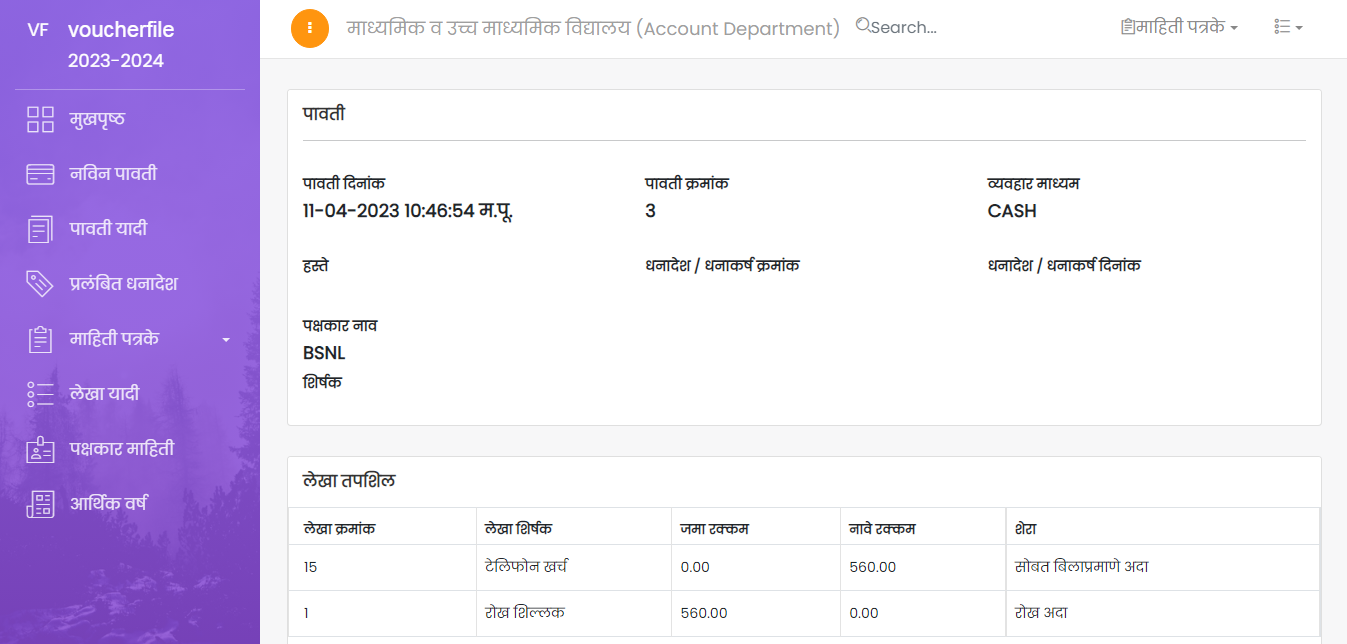Screen dimensions: 1347x644
Task: Click the टेलिफोन खर्च table row cell
Action: (526, 567)
